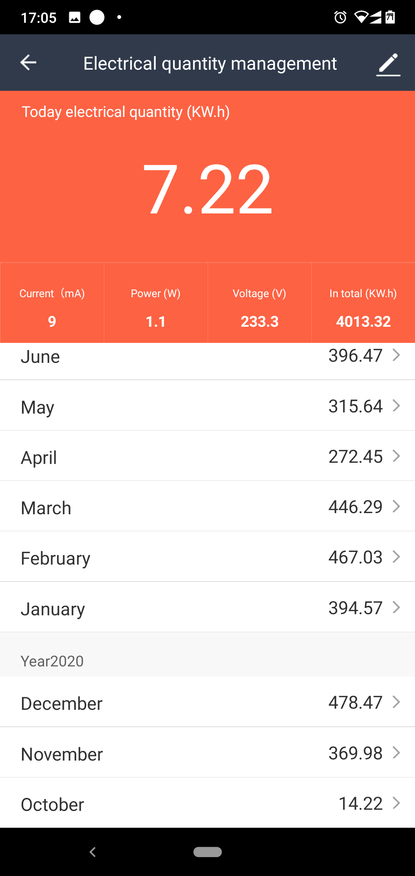Tap the Wi-Fi status icon

pyautogui.click(x=361, y=17)
